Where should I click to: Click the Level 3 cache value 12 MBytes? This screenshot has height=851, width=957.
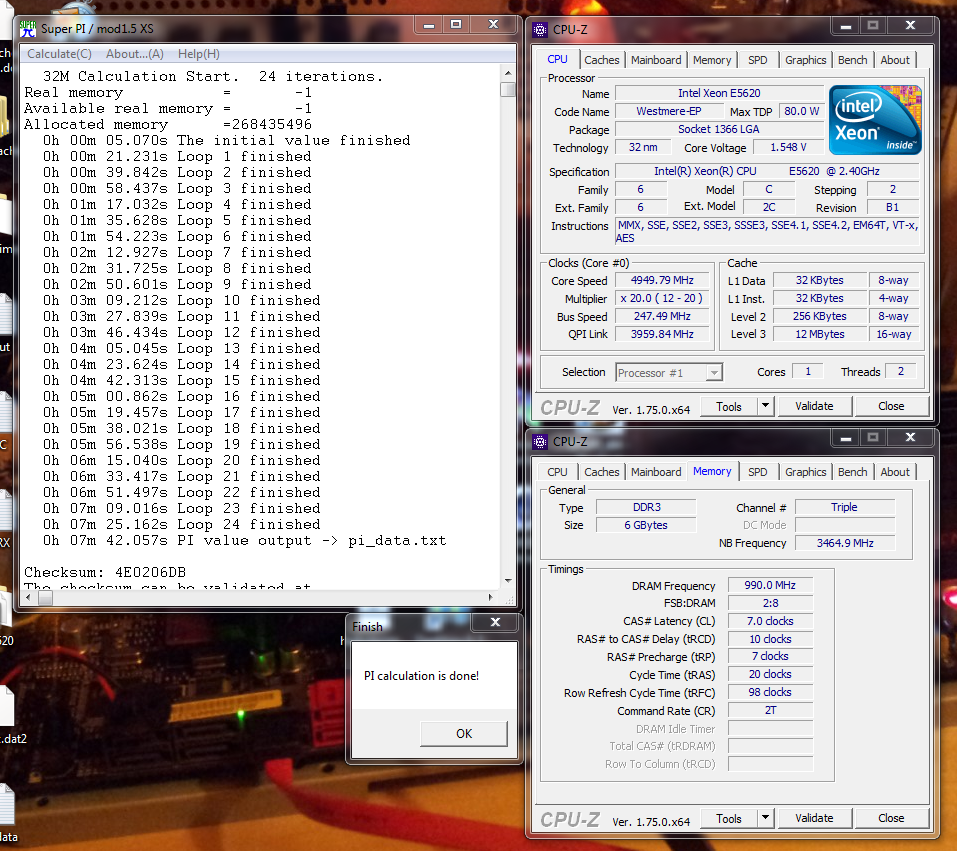820,334
